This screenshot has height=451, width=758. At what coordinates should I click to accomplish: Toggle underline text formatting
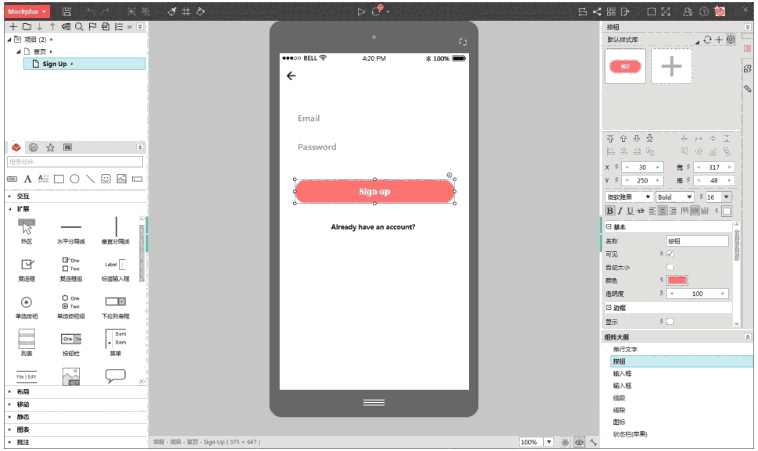[x=630, y=211]
